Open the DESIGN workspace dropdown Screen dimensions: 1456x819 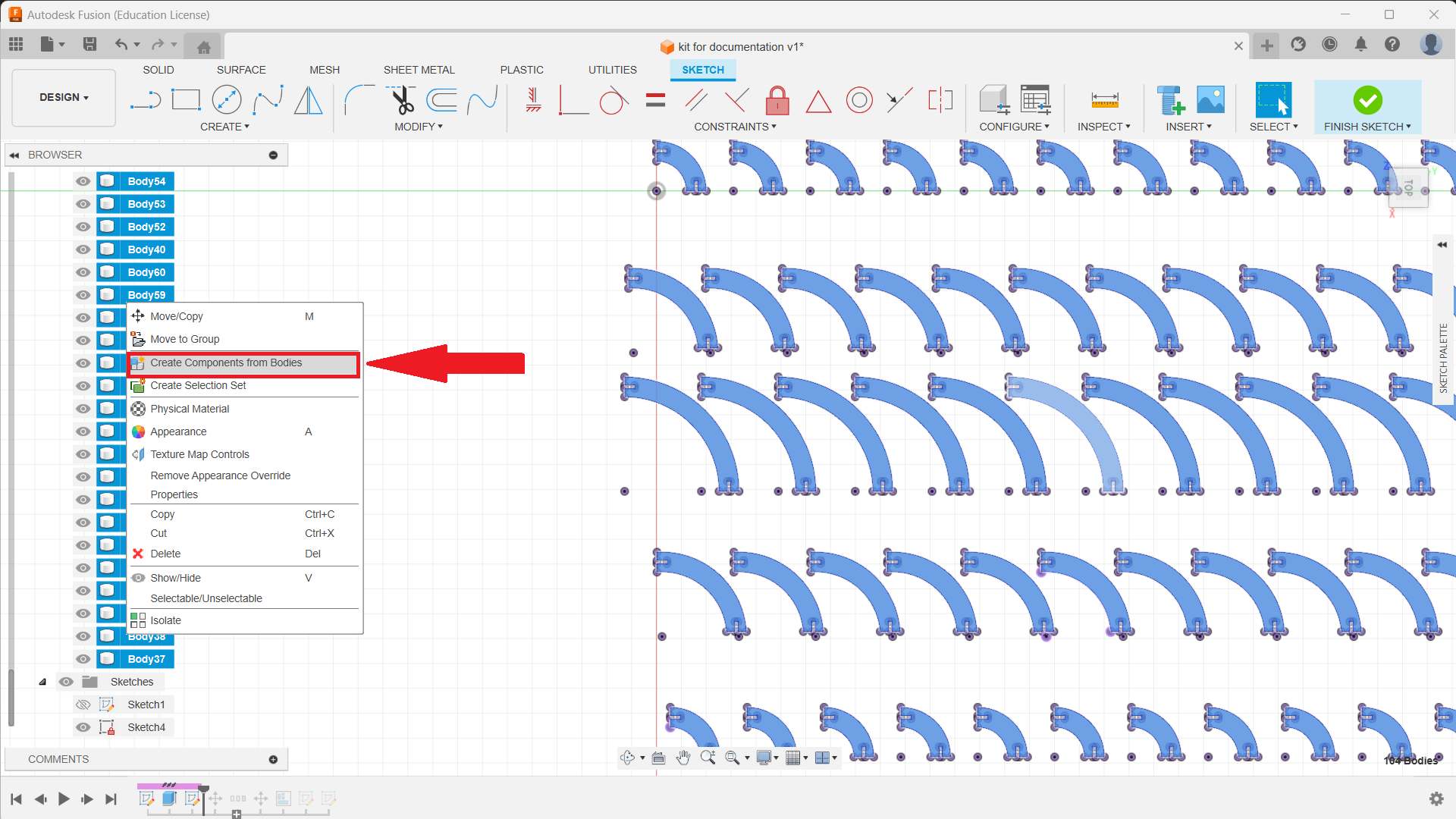coord(64,98)
